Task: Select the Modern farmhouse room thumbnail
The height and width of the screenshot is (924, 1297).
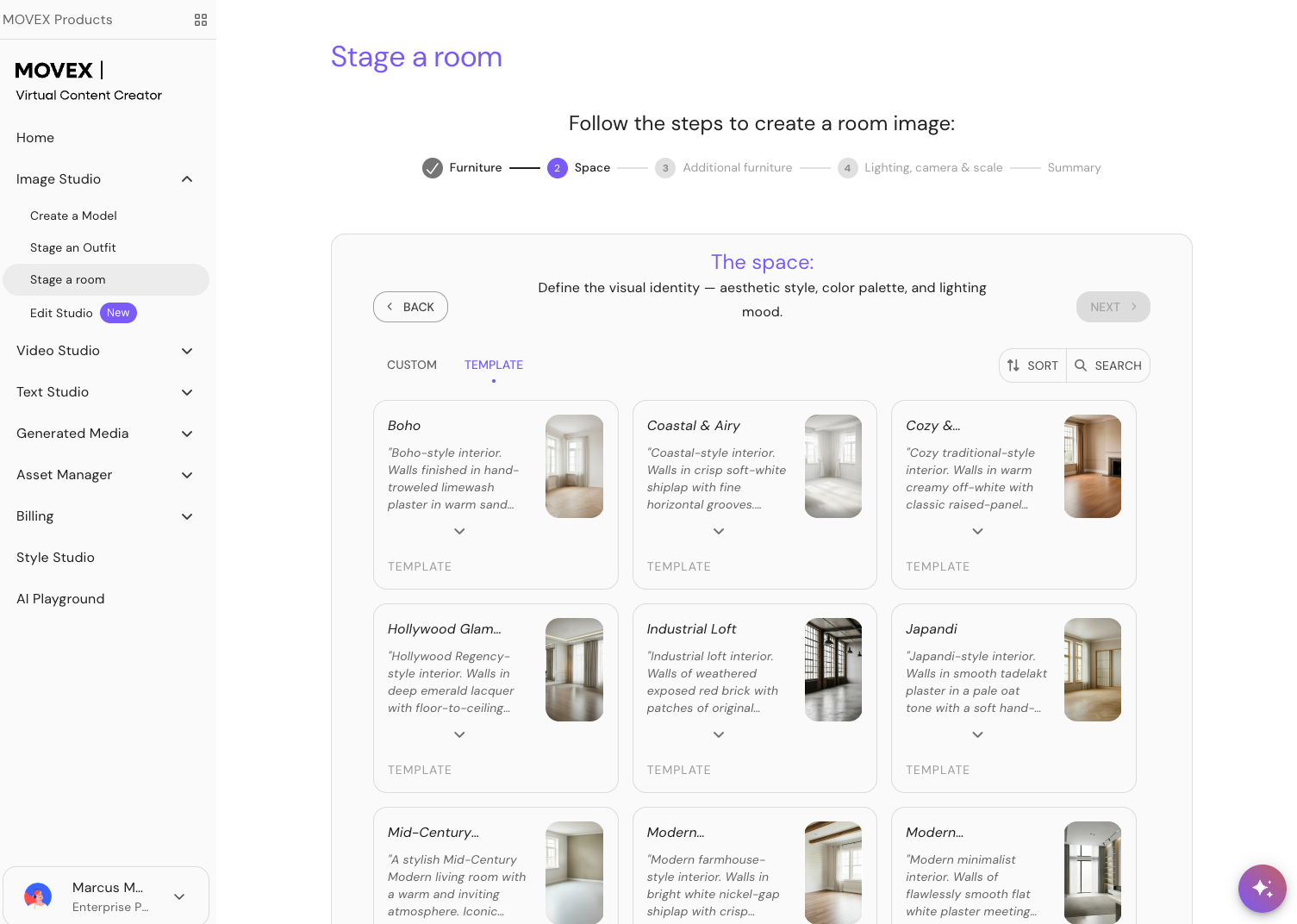Action: (833, 872)
